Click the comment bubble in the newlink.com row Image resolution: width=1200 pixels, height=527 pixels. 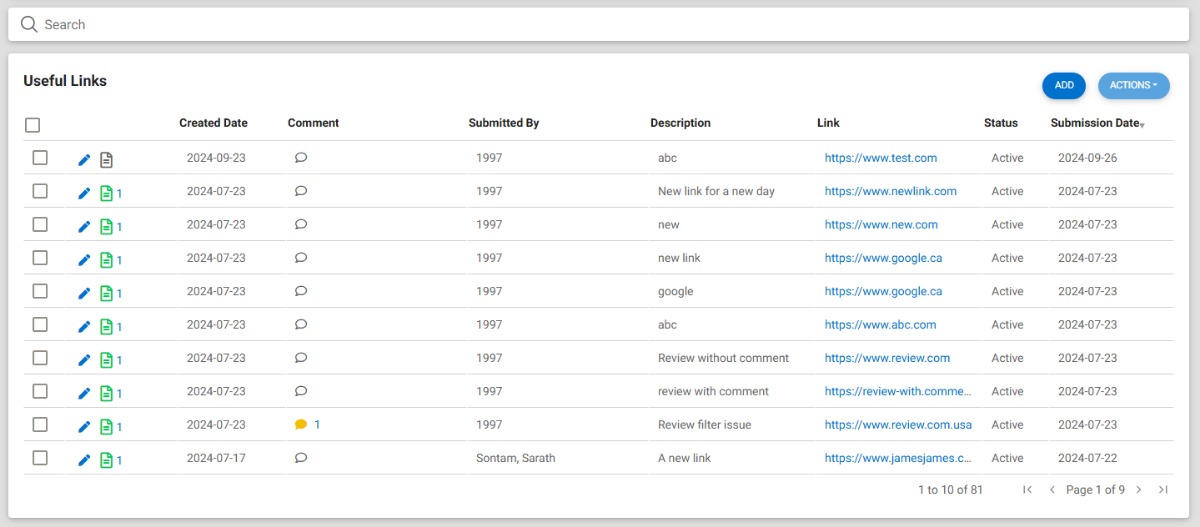(301, 191)
